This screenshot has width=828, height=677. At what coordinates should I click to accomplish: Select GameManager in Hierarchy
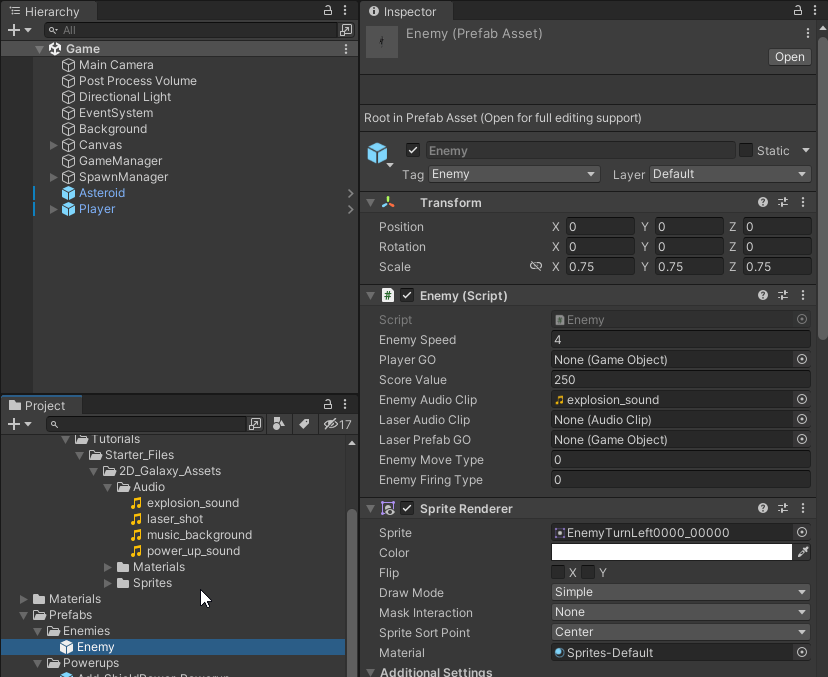[x=120, y=161]
